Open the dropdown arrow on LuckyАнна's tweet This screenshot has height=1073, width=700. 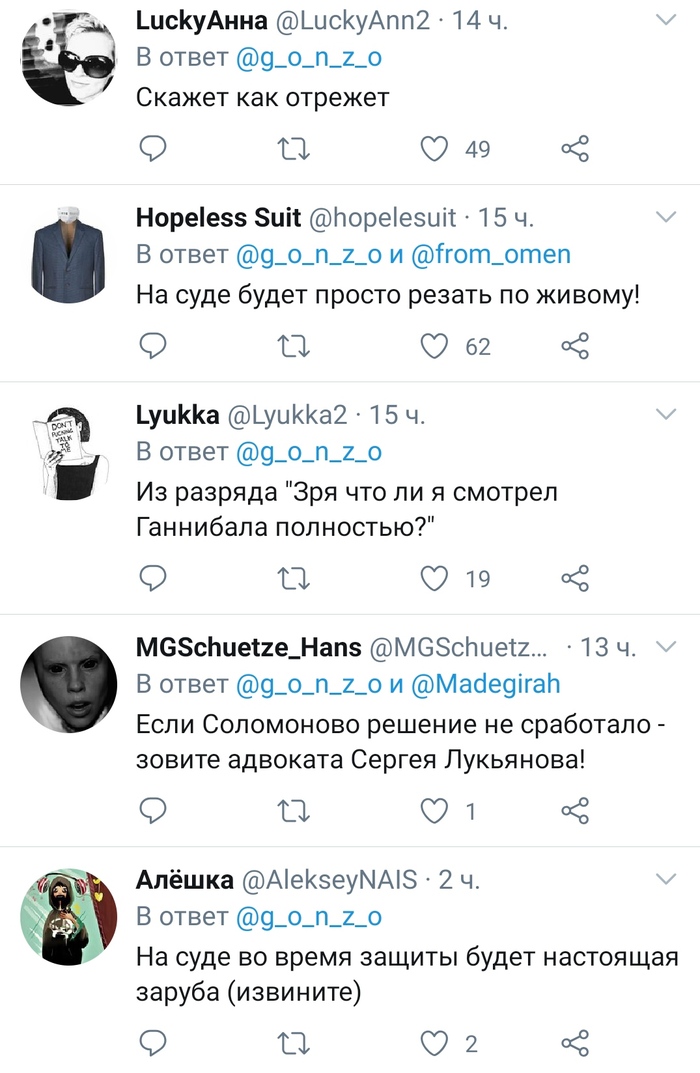[665, 20]
